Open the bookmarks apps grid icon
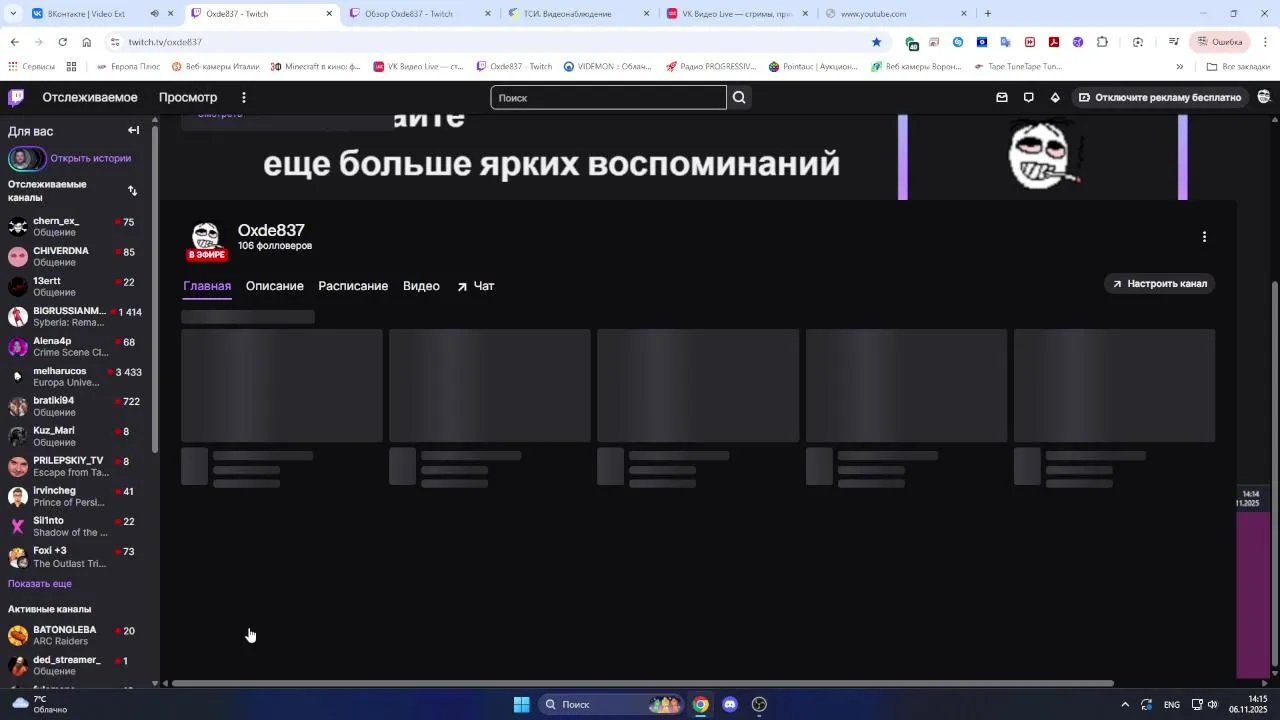Image resolution: width=1280 pixels, height=720 pixels. click(x=71, y=67)
